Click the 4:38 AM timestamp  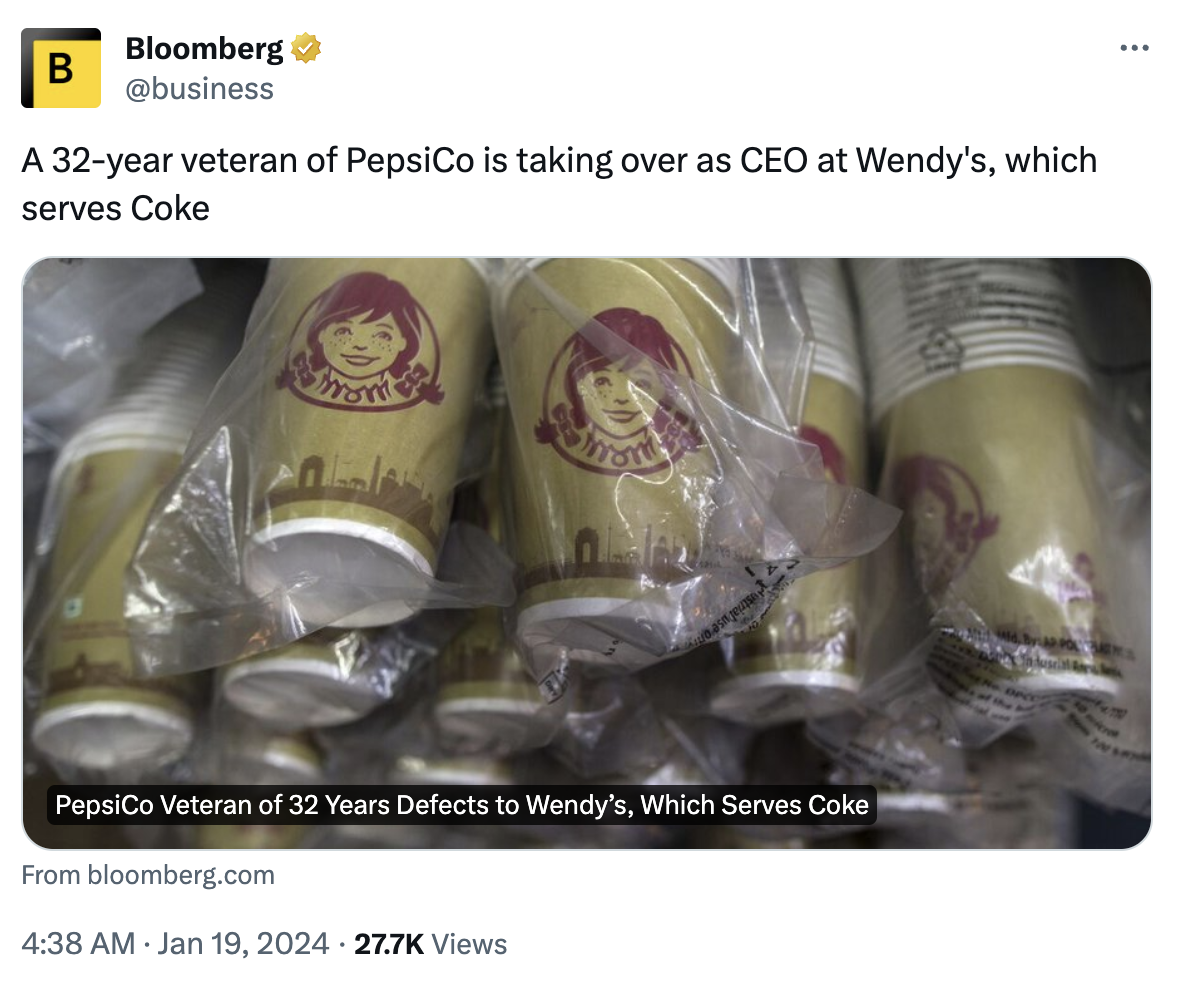78,943
